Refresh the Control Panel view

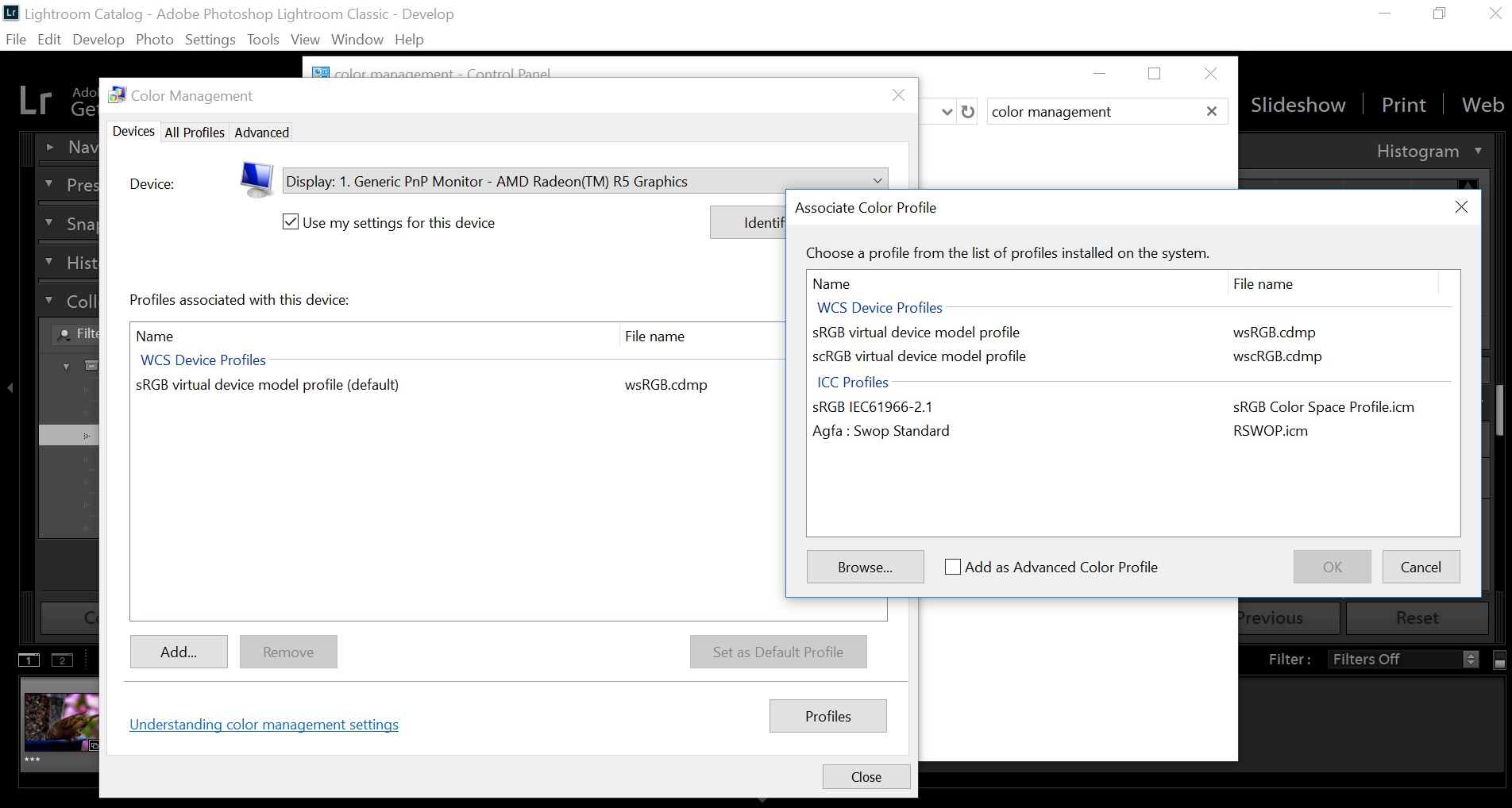point(967,112)
